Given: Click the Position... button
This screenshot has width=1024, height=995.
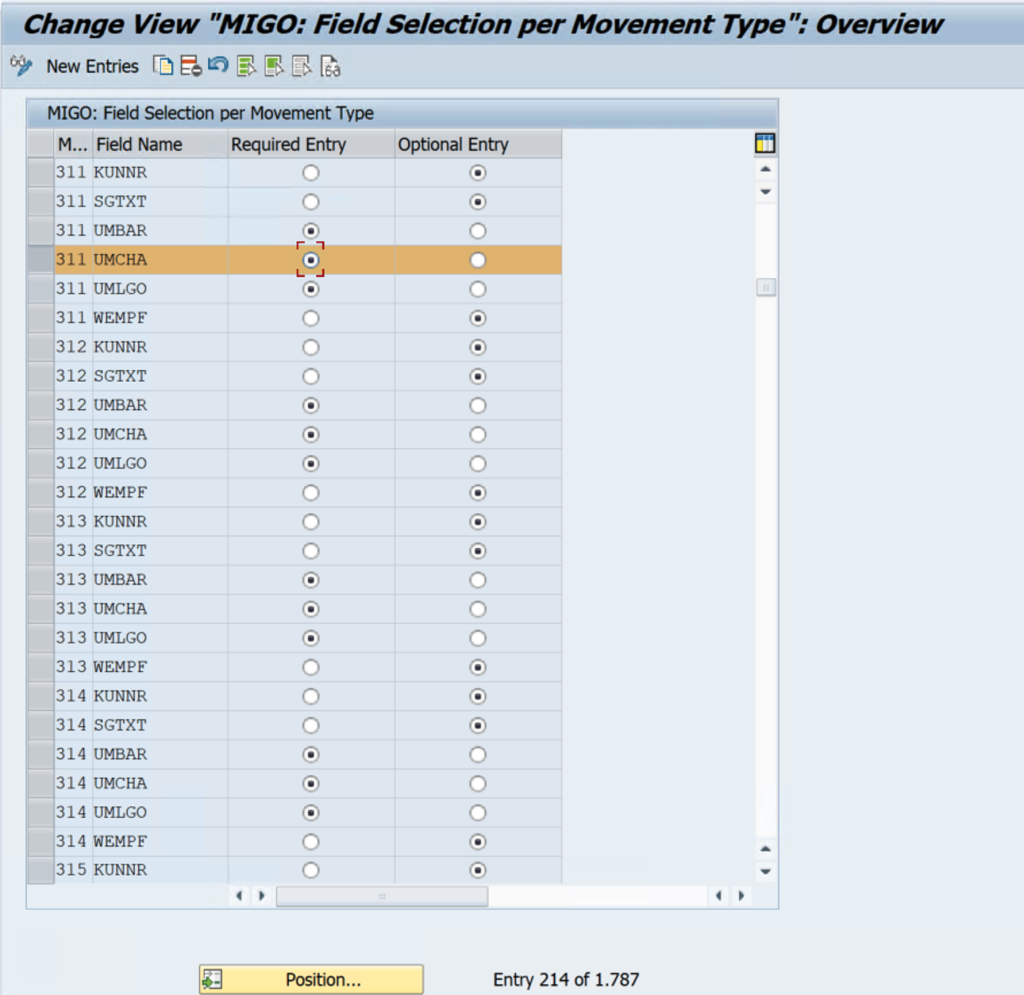Looking at the screenshot, I should coord(311,979).
